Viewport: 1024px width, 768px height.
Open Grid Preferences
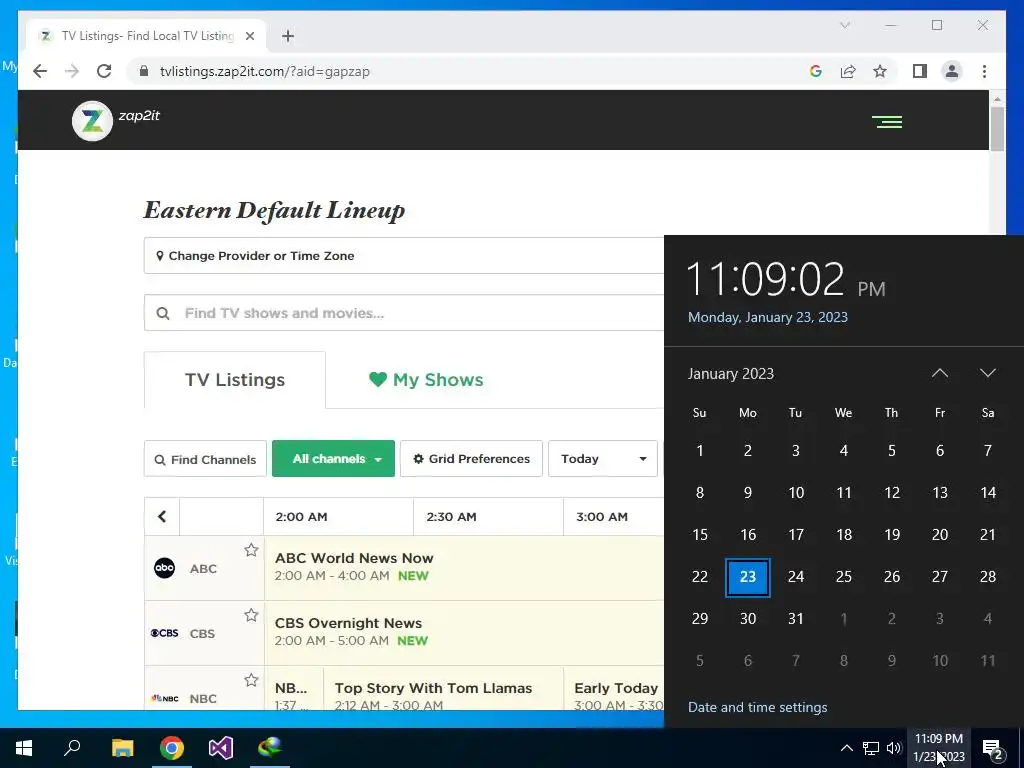click(x=471, y=458)
